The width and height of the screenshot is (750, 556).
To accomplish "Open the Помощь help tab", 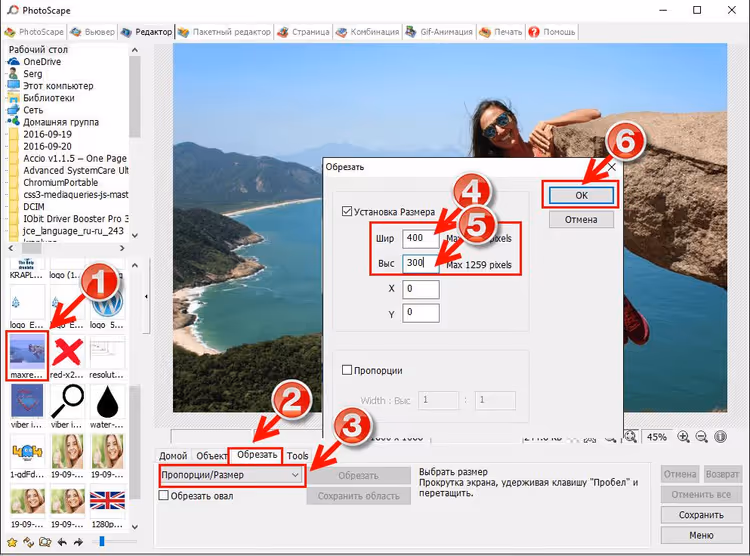I will pos(552,32).
